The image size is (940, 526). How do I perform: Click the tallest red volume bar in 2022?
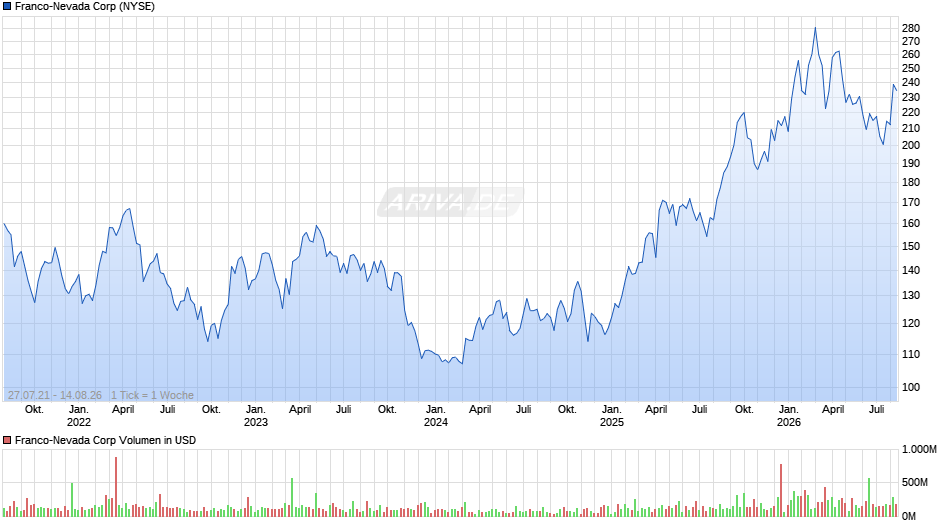[116, 487]
